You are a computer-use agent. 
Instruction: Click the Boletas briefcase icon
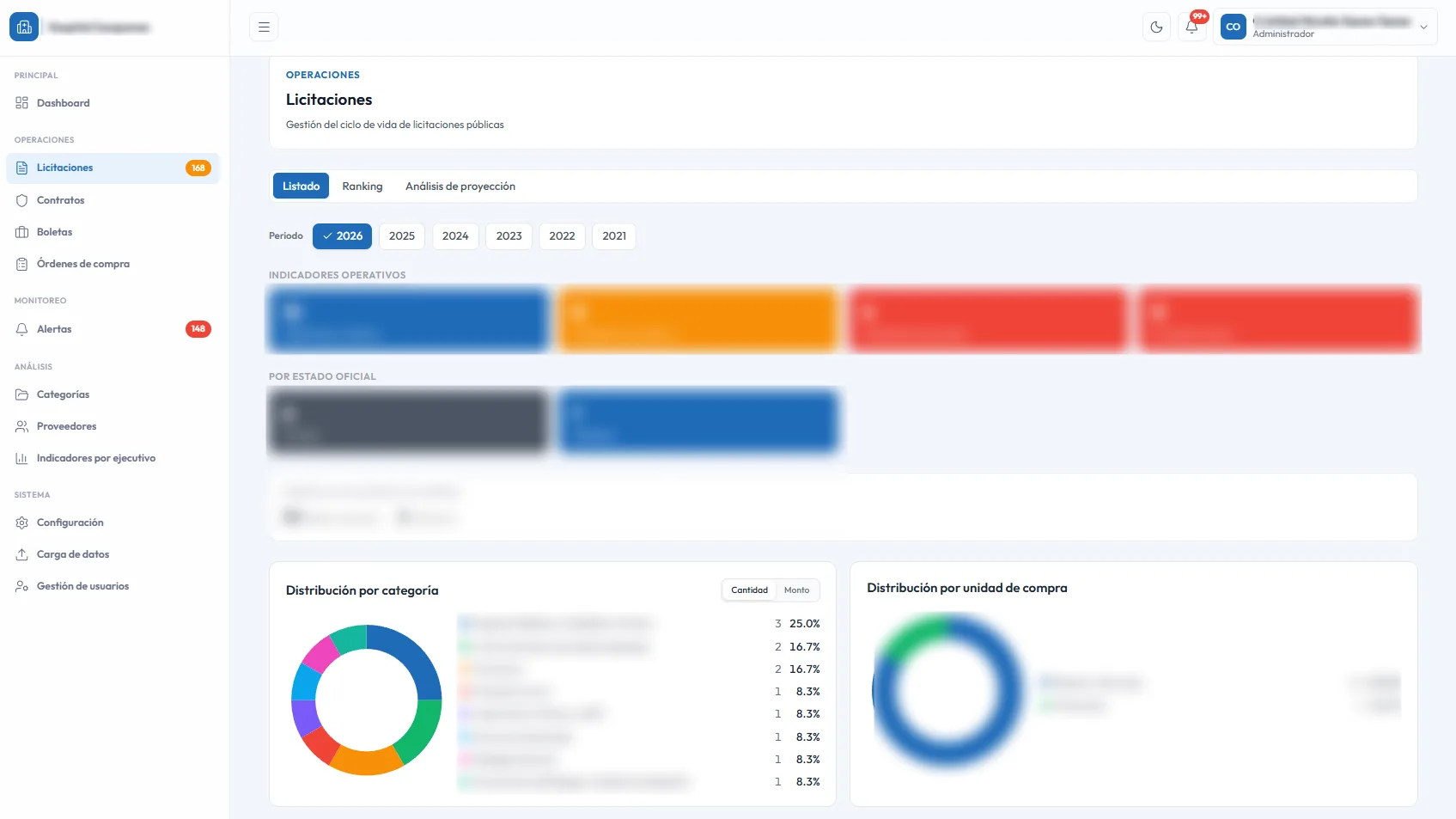click(21, 231)
